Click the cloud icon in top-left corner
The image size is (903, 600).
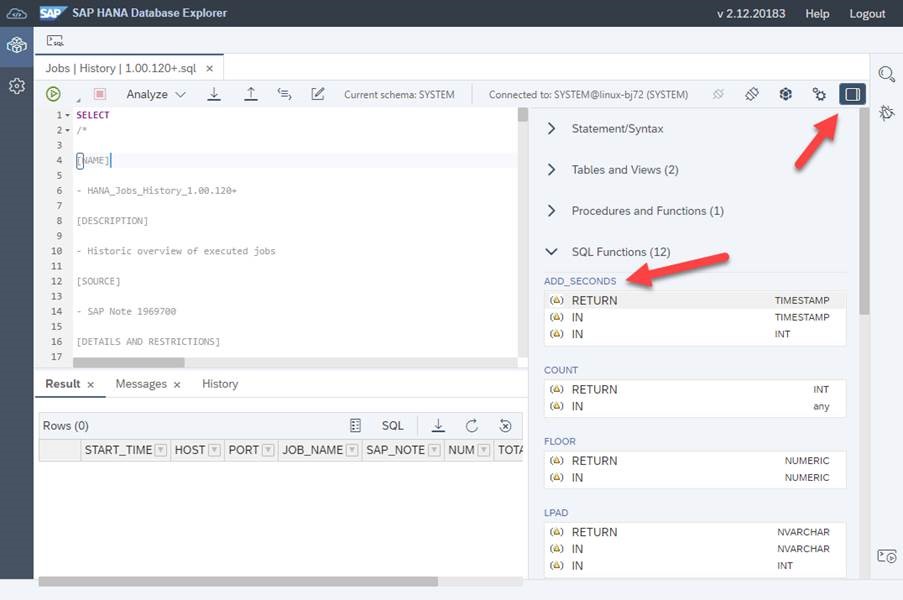[x=17, y=13]
